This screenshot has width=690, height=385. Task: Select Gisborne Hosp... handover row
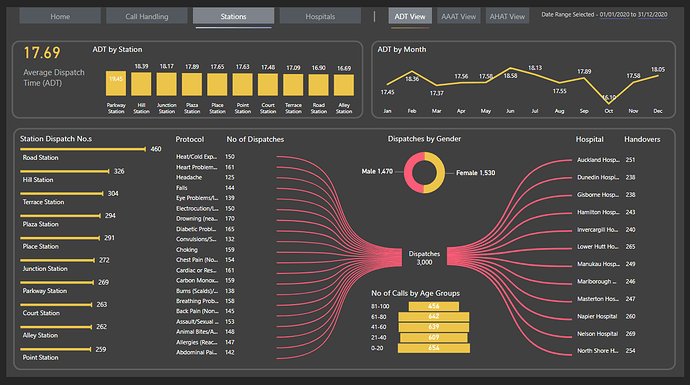point(606,194)
